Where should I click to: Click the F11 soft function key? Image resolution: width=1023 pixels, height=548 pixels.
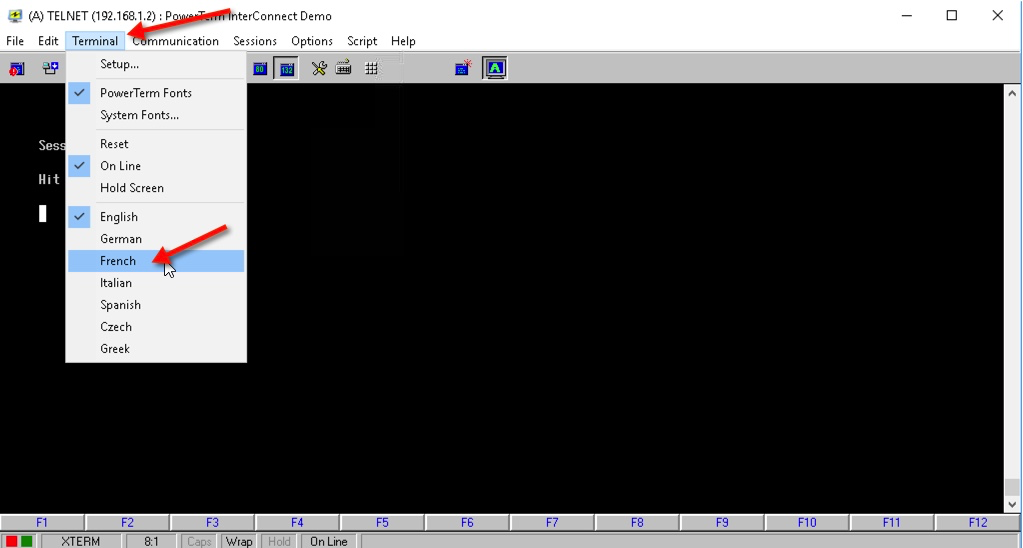[892, 523]
